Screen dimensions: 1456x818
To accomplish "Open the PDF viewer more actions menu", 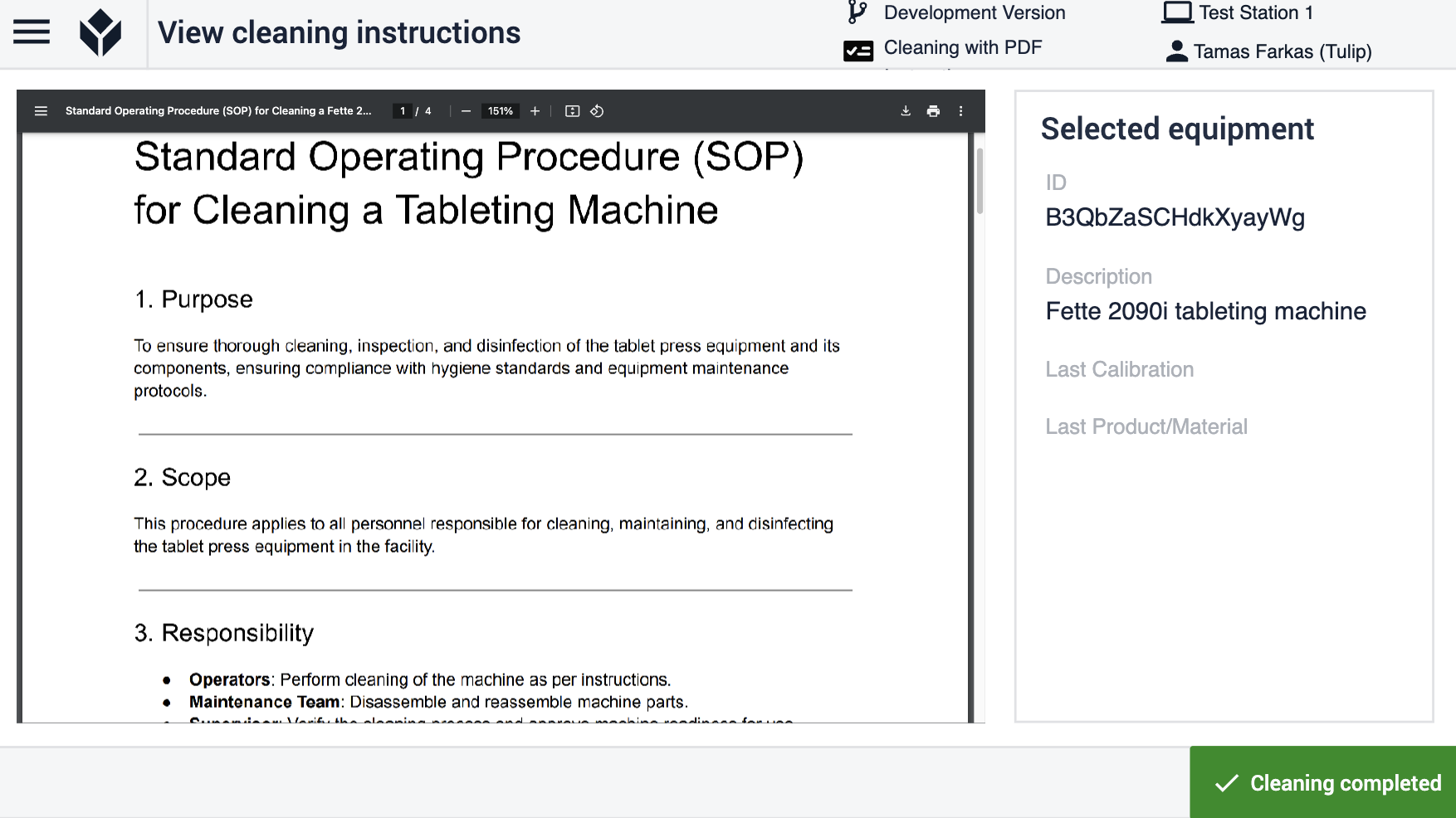I will (x=961, y=111).
